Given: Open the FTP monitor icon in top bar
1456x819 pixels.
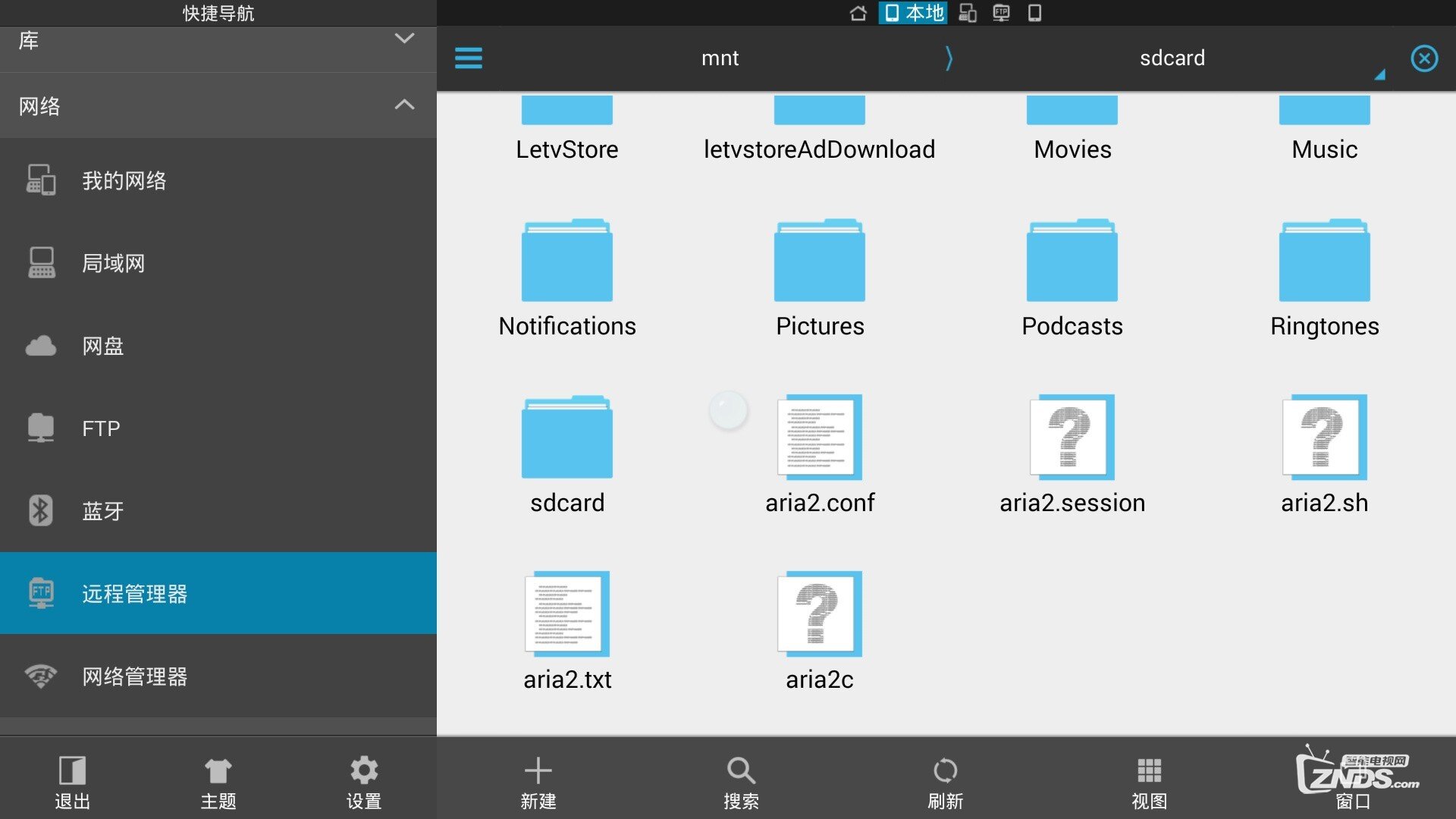Looking at the screenshot, I should [x=1001, y=13].
